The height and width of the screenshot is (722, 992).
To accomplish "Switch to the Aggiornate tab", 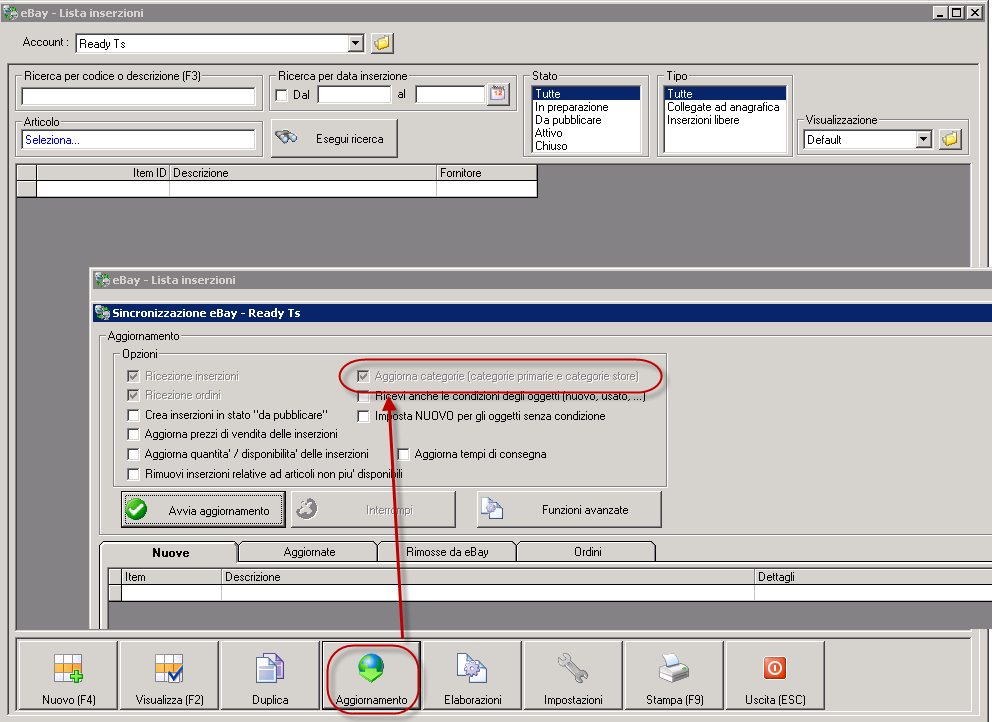I will point(309,552).
